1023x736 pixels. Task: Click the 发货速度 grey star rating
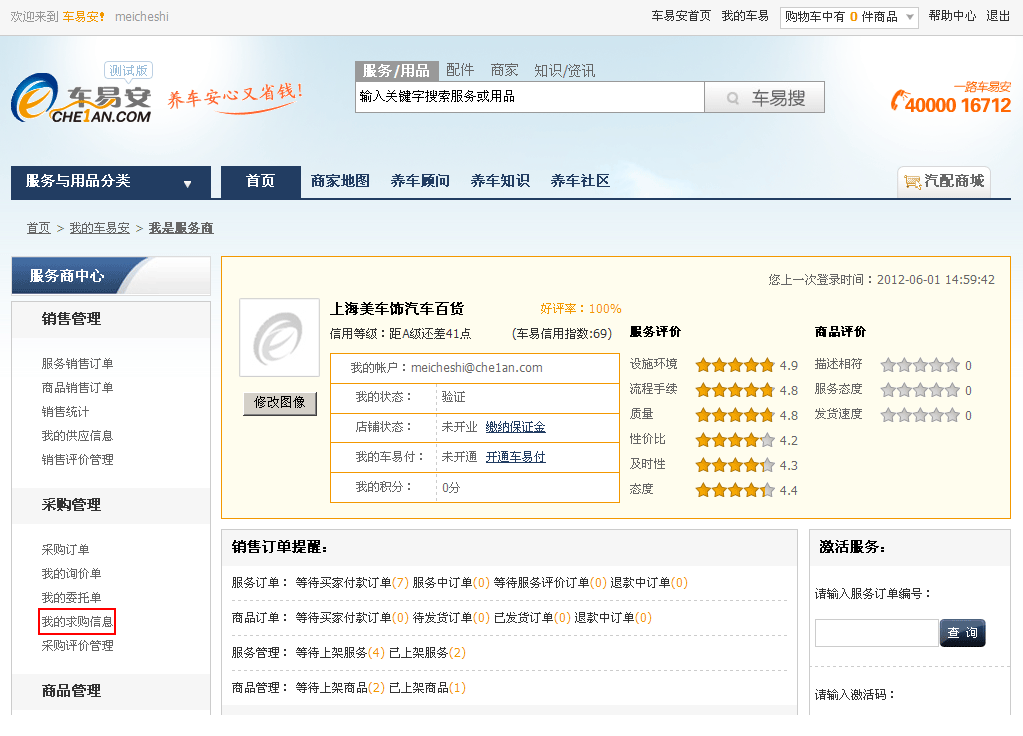(920, 415)
